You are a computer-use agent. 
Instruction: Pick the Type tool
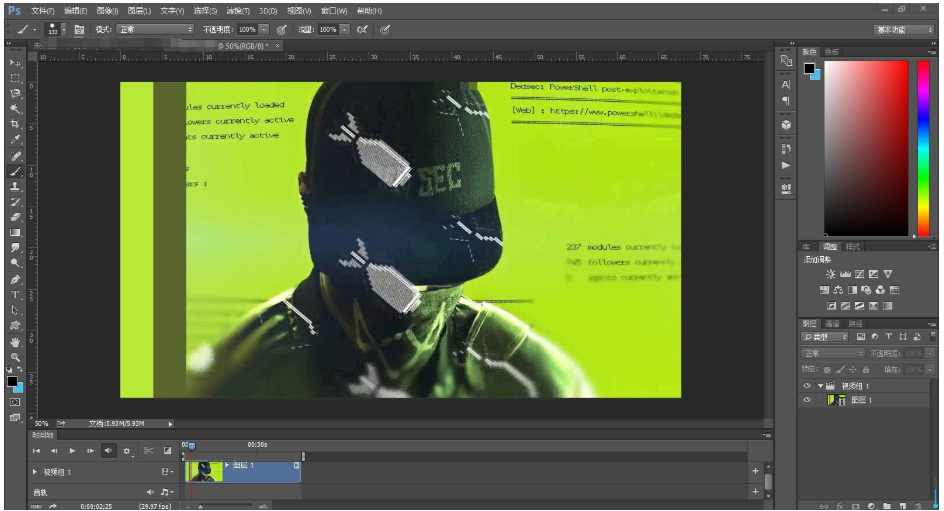tap(15, 295)
